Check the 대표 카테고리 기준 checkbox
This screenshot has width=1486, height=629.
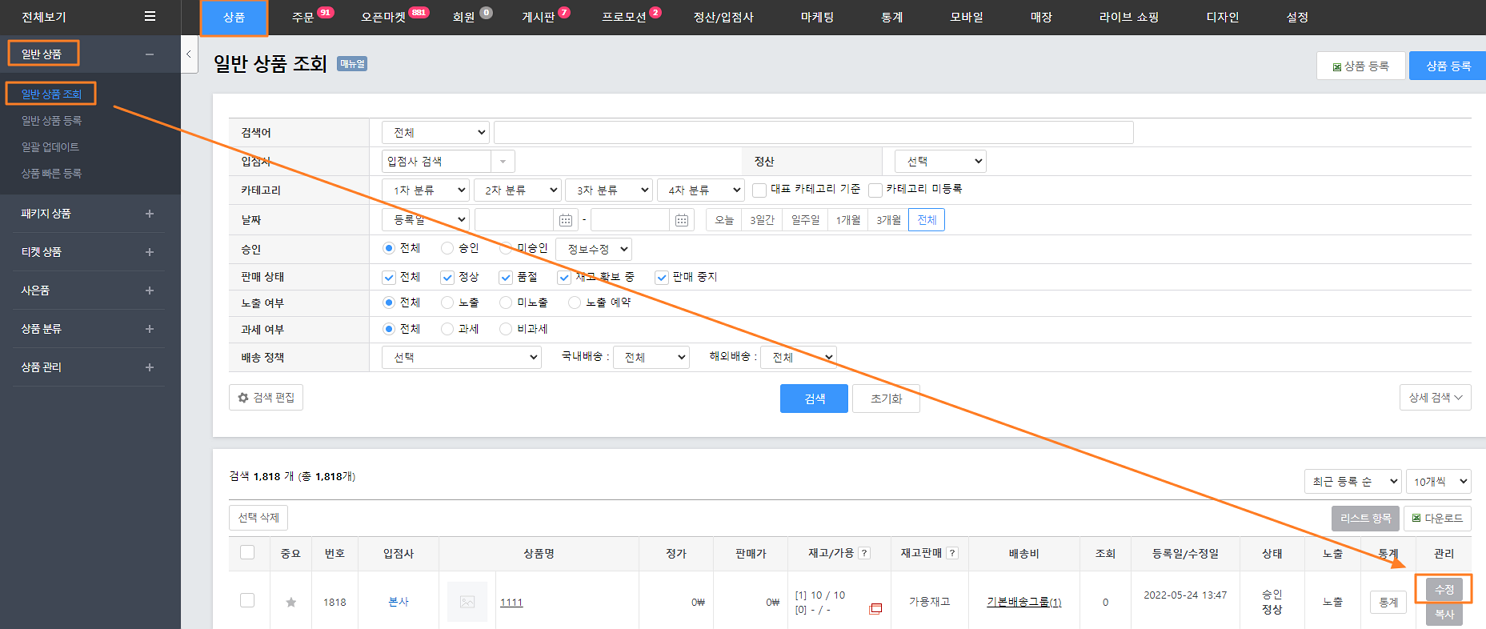click(760, 190)
